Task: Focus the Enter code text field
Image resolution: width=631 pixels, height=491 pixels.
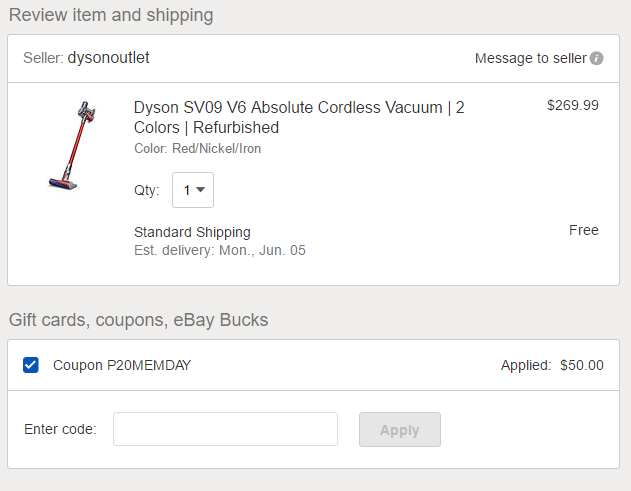Action: point(225,429)
